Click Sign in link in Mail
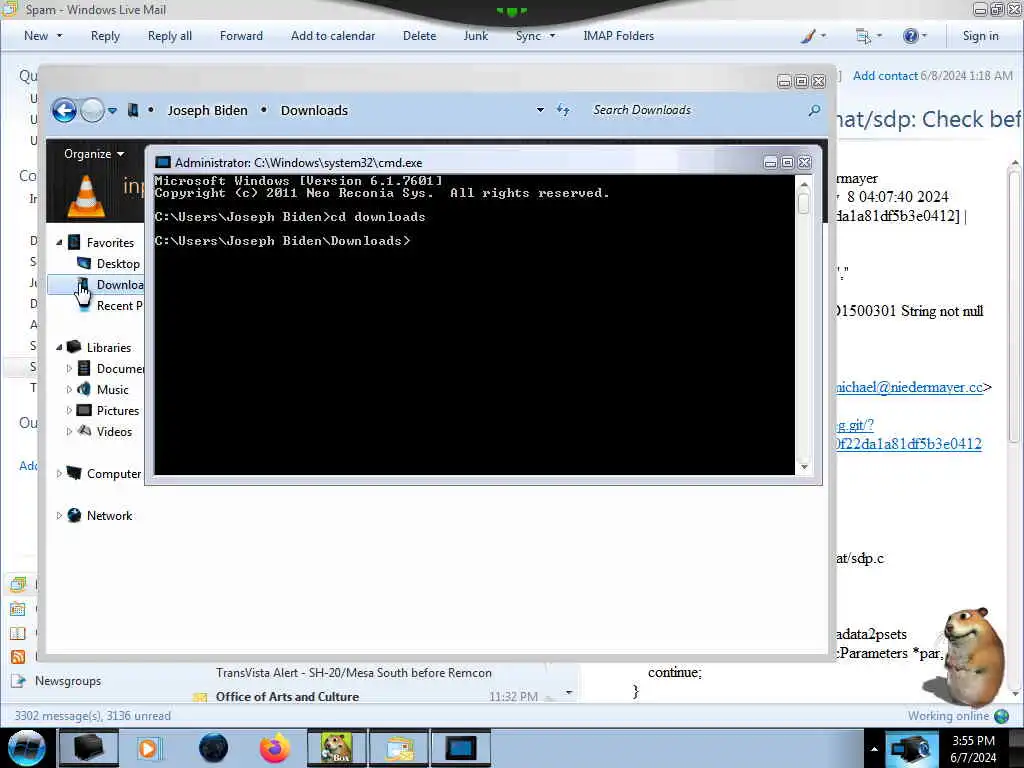Viewport: 1024px width, 768px height. 980,36
